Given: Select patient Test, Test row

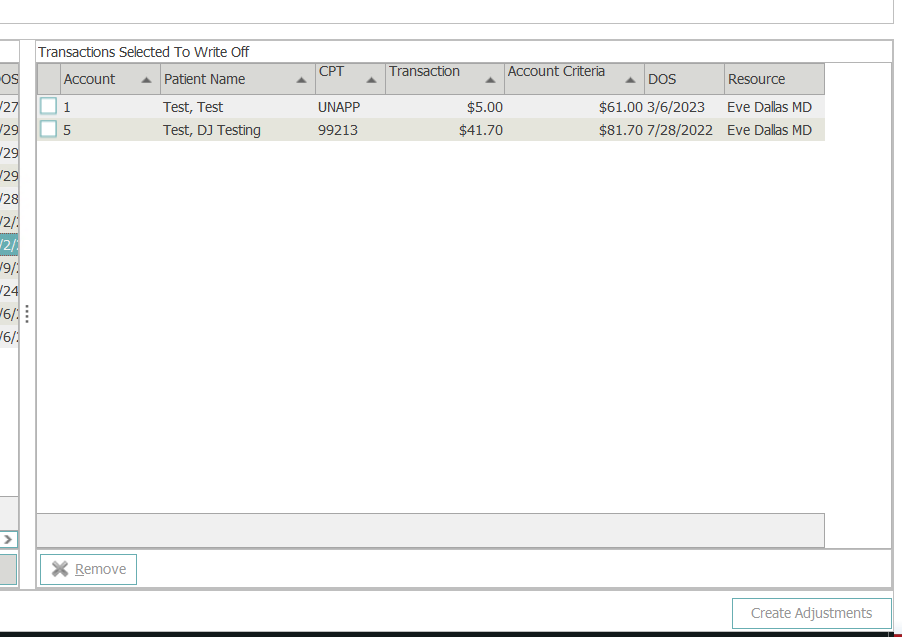Looking at the screenshot, I should click(193, 107).
